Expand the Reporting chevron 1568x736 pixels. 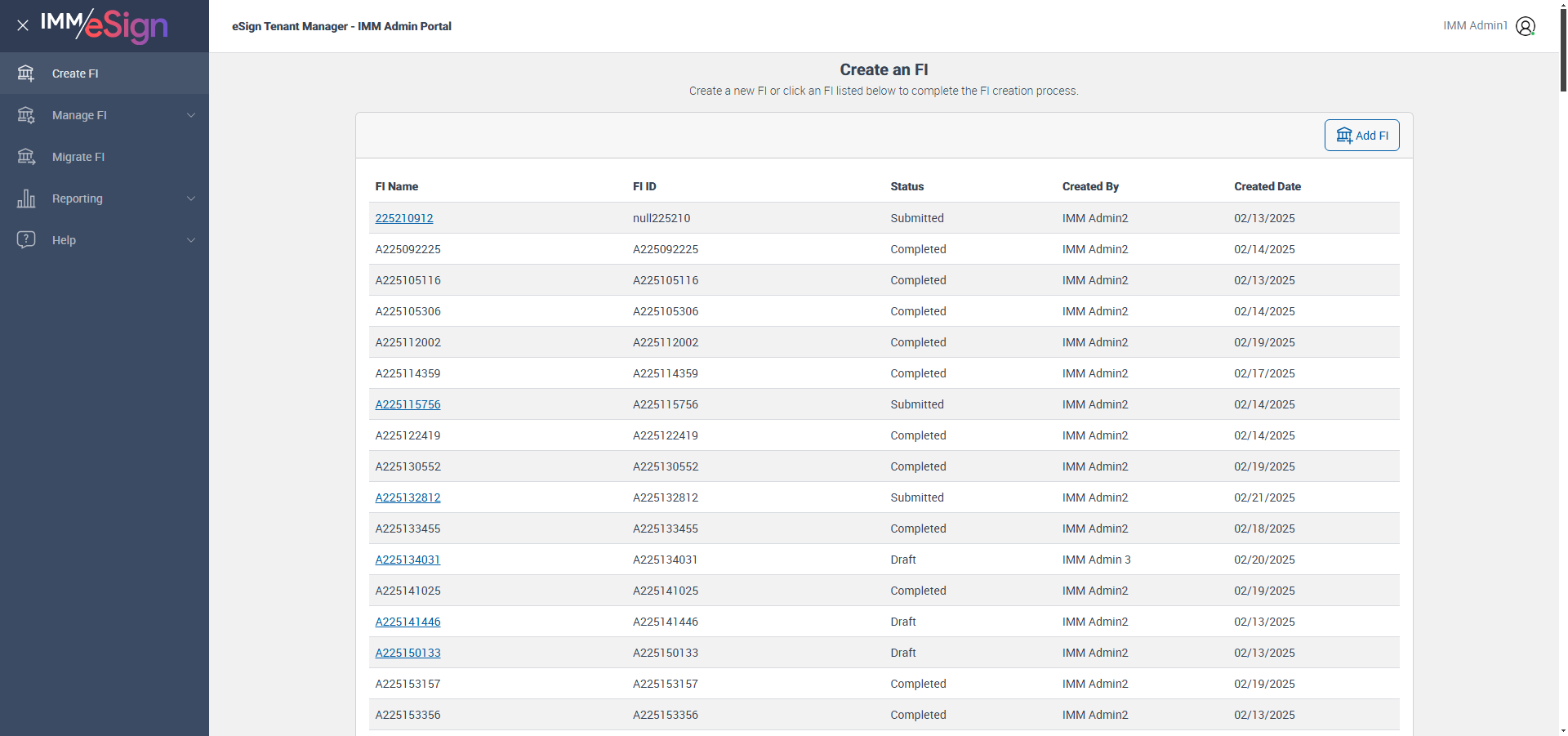191,198
